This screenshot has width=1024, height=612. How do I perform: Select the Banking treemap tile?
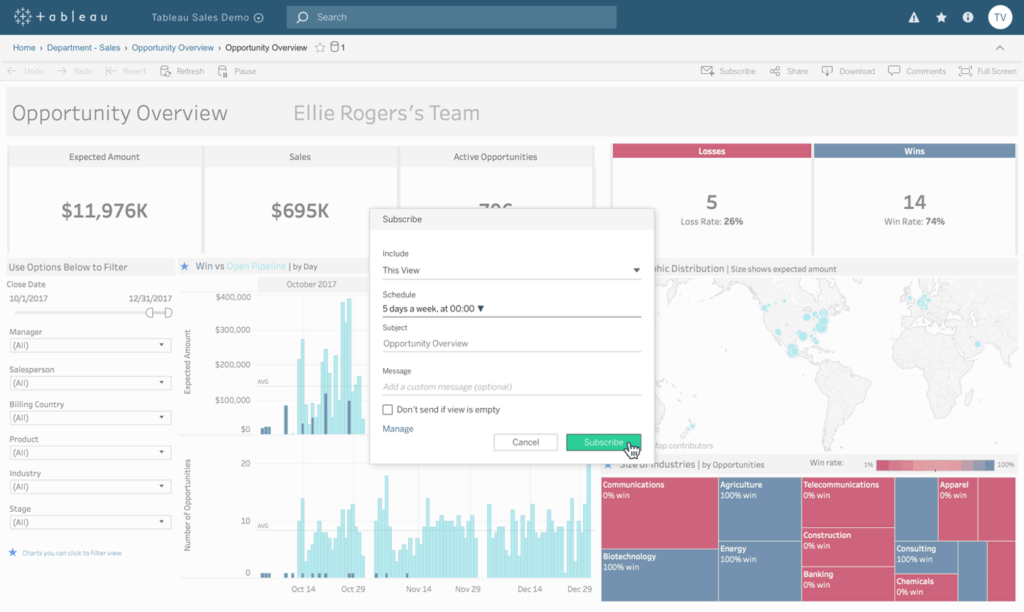848,584
